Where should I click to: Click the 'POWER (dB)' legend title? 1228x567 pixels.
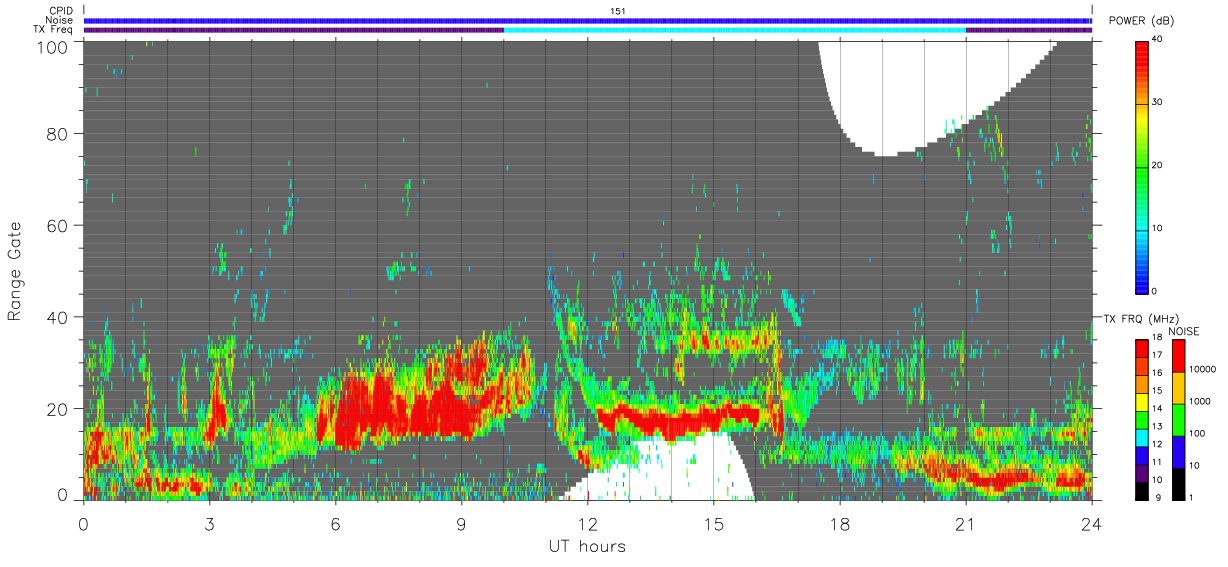tap(1142, 21)
